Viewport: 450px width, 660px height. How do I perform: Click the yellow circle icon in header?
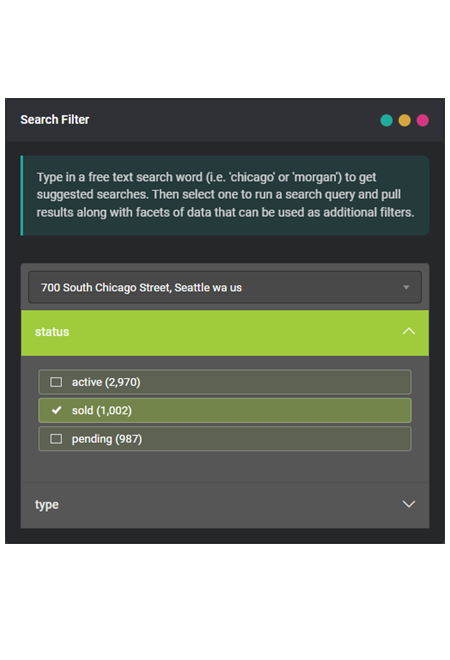(404, 120)
